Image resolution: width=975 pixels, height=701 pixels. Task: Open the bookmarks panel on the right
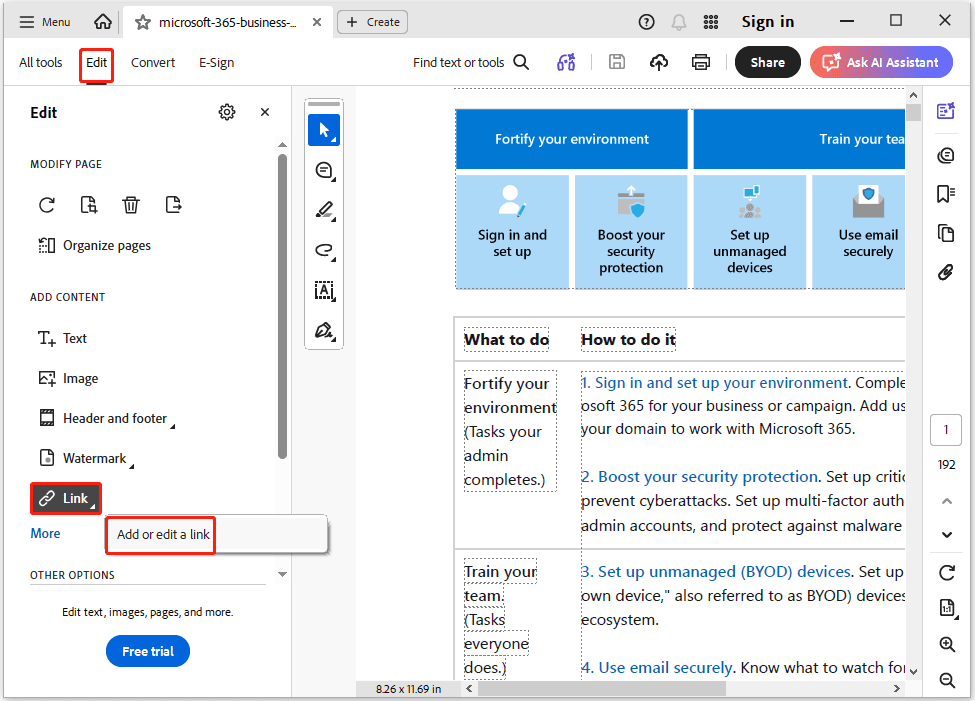click(945, 194)
